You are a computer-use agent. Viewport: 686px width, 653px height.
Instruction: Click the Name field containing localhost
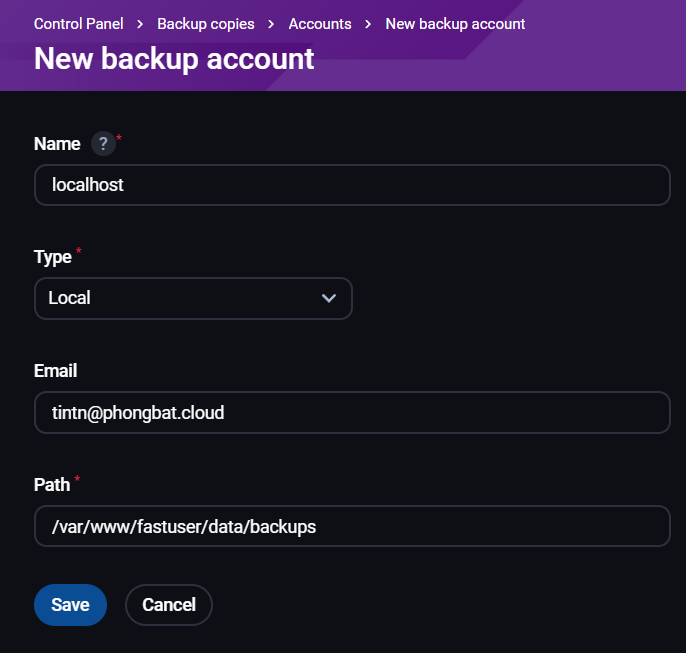coord(352,185)
